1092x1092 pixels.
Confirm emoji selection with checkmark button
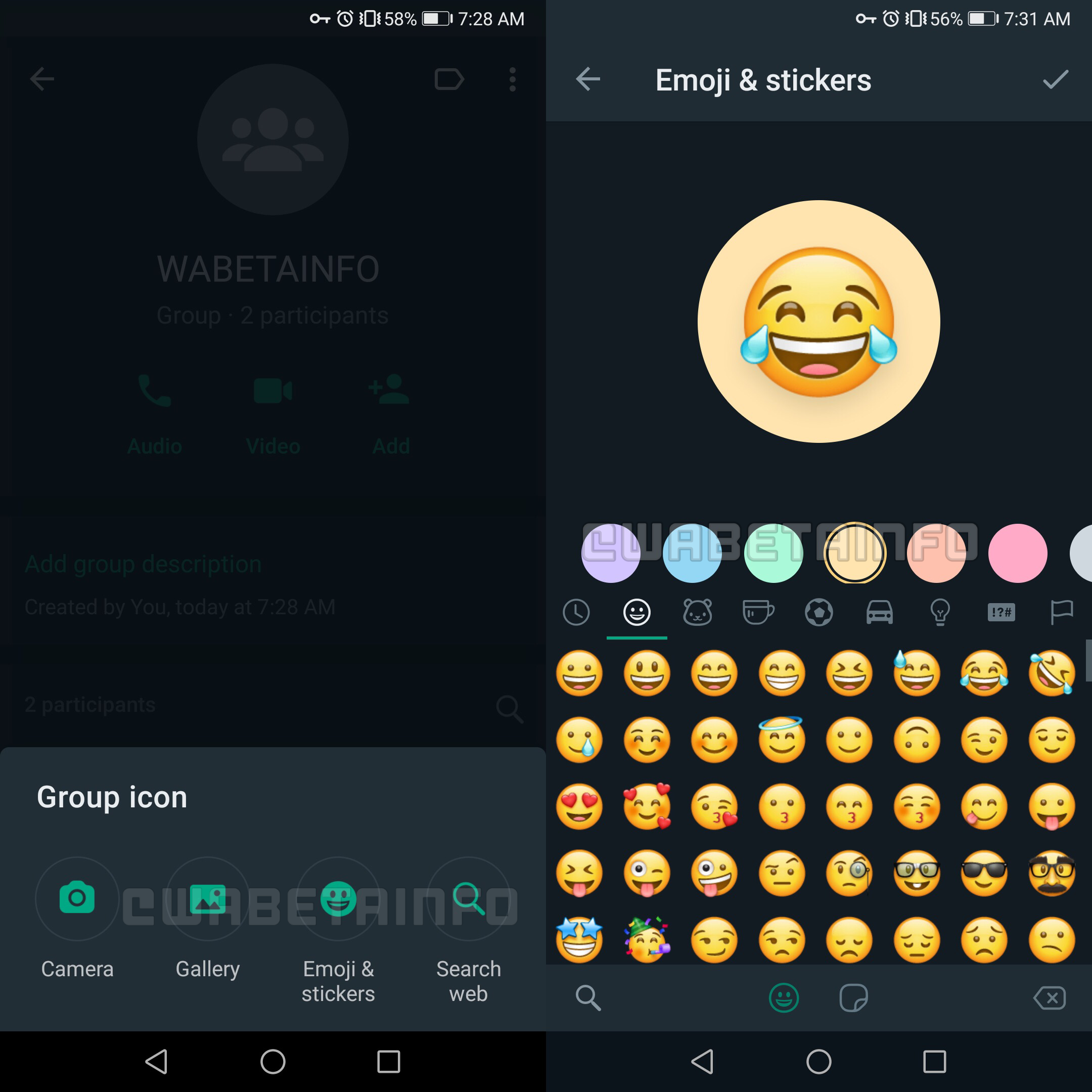(1057, 80)
